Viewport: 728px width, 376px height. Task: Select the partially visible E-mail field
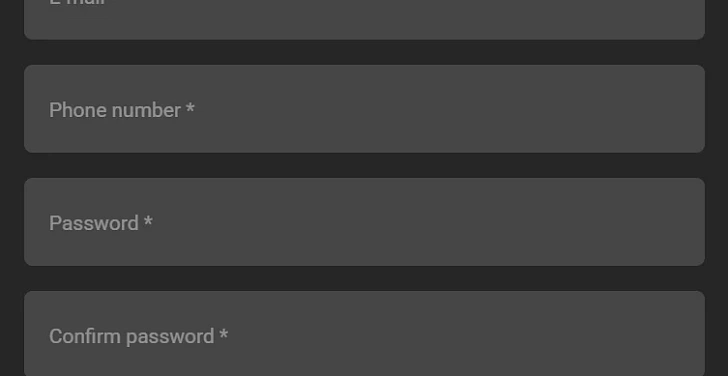364,19
